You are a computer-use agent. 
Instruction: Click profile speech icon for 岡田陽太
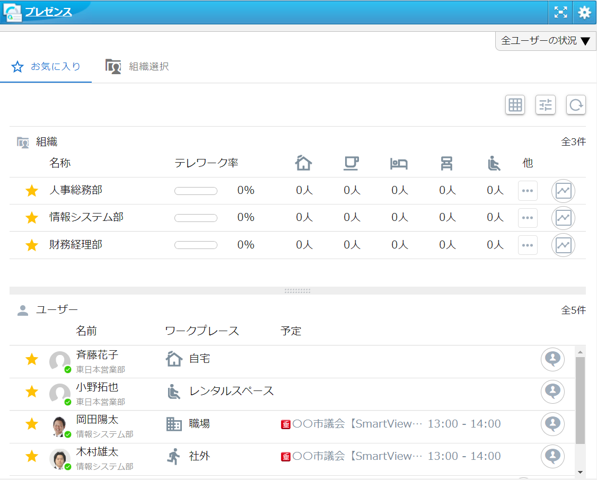[552, 424]
